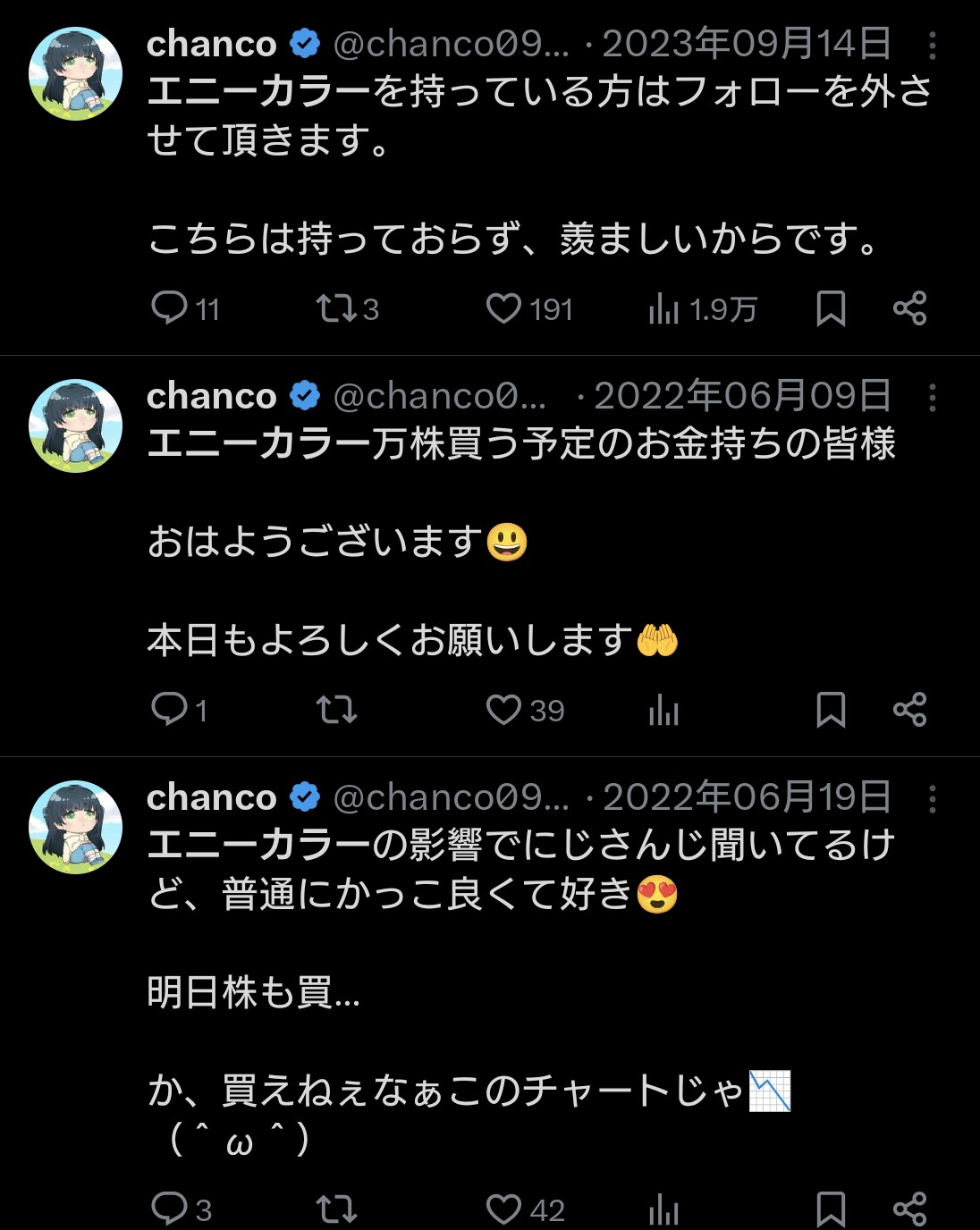This screenshot has width=980, height=1230.
Task: Retweet the 2022年06月09日 post
Action: click(x=335, y=710)
